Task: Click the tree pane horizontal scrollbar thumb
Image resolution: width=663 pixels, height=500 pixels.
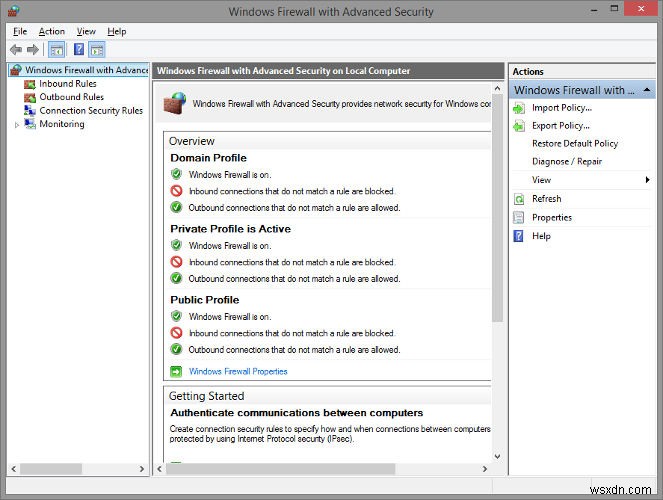Action: 51,469
